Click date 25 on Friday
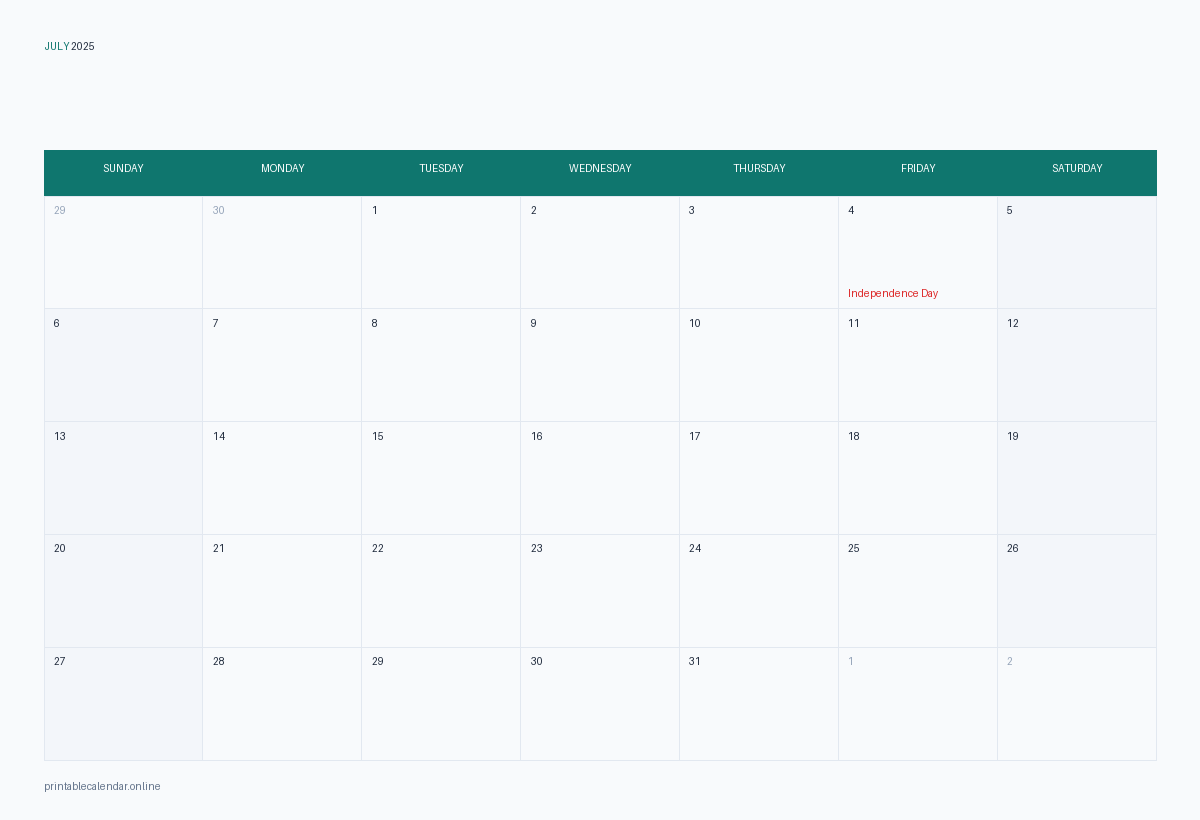1200x820 pixels. [x=854, y=548]
